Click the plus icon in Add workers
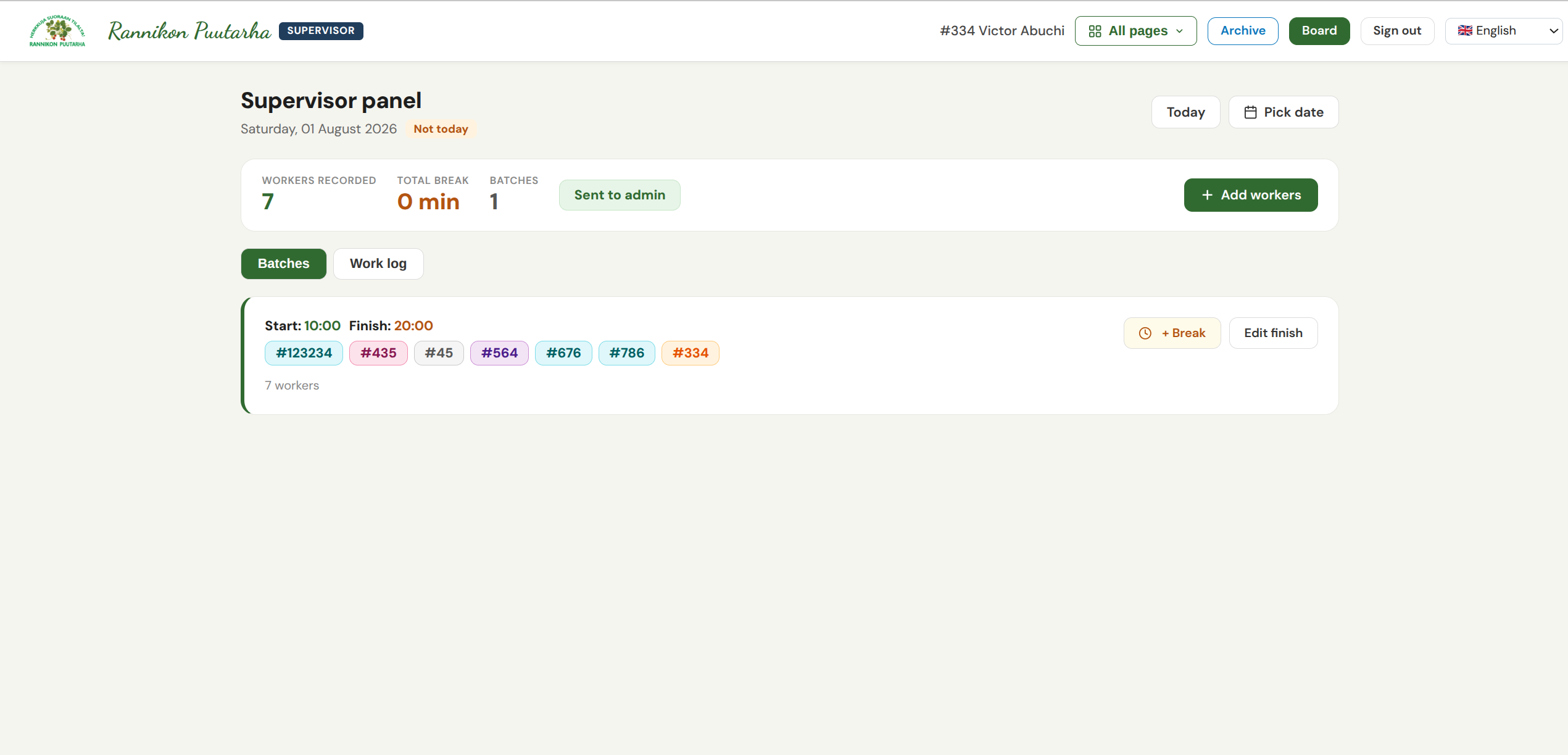The height and width of the screenshot is (755, 1568). [x=1208, y=195]
